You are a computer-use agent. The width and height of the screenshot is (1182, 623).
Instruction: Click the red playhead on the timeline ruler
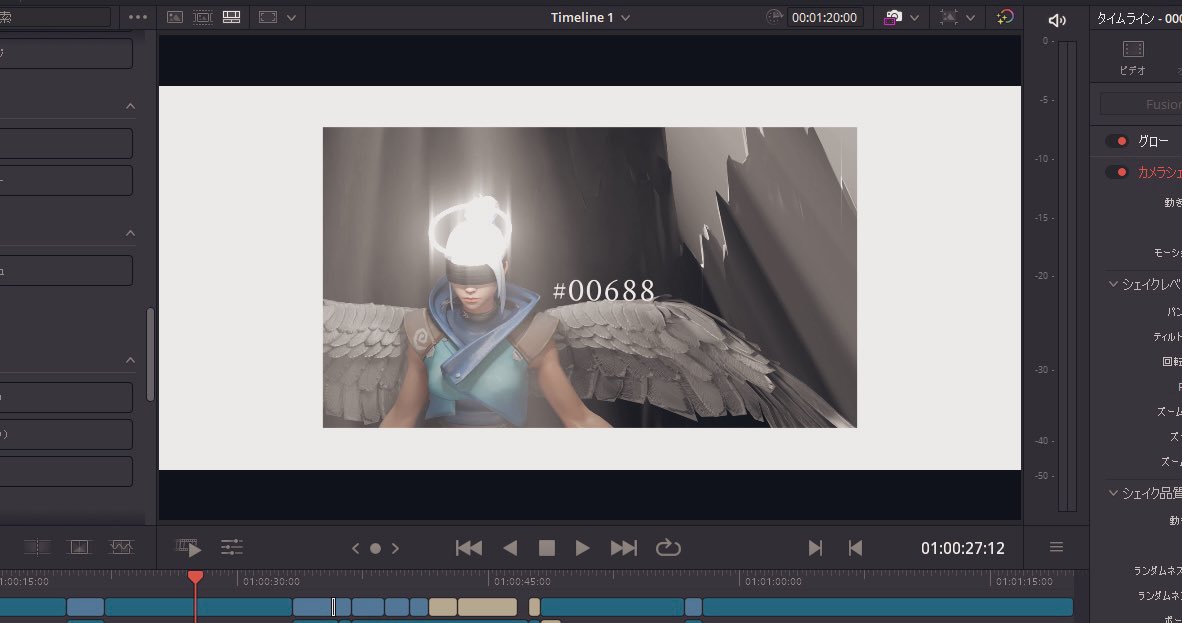pyautogui.click(x=195, y=577)
